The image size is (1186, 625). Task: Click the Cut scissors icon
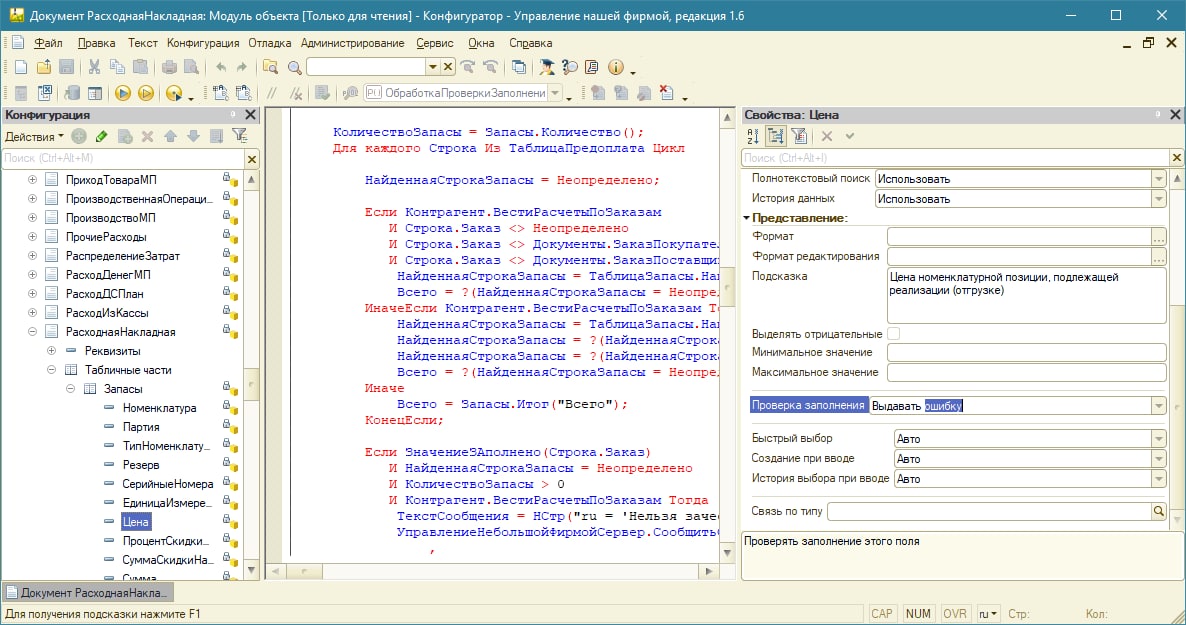pyautogui.click(x=94, y=67)
